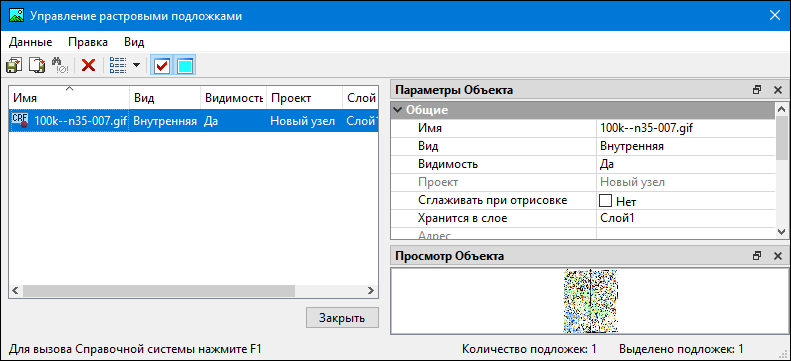
Task: Close the Параметры Объекта panel
Action: [x=777, y=90]
